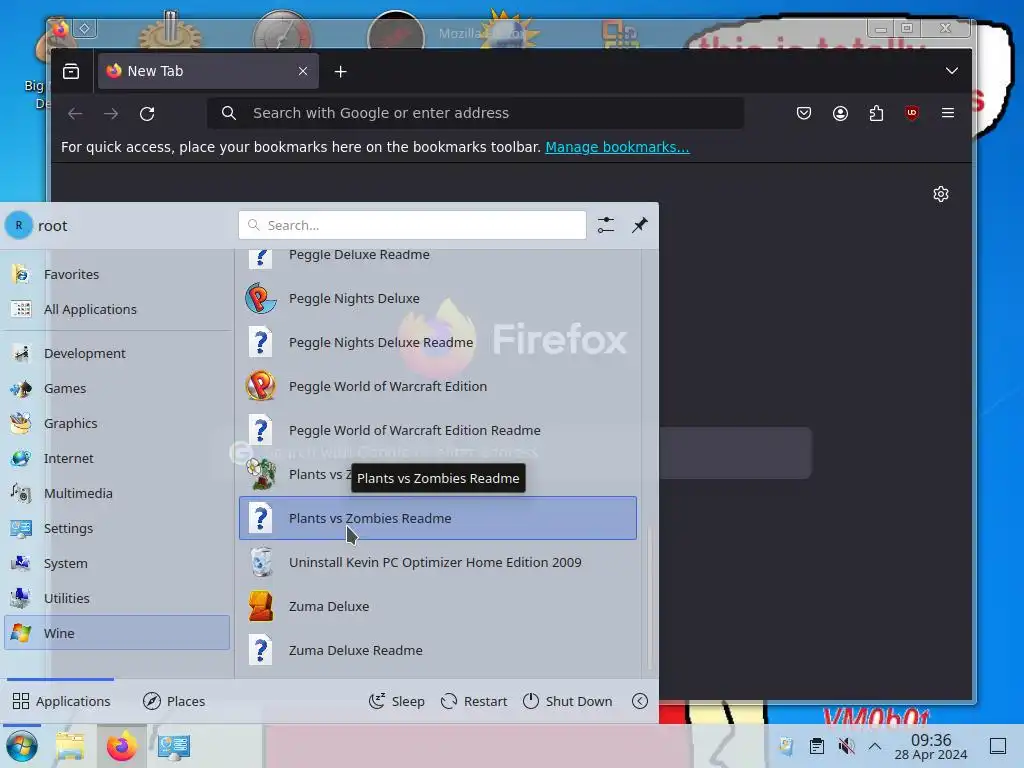Open the System Settings taskbar icon
This screenshot has width=1024, height=768.
(x=174, y=746)
